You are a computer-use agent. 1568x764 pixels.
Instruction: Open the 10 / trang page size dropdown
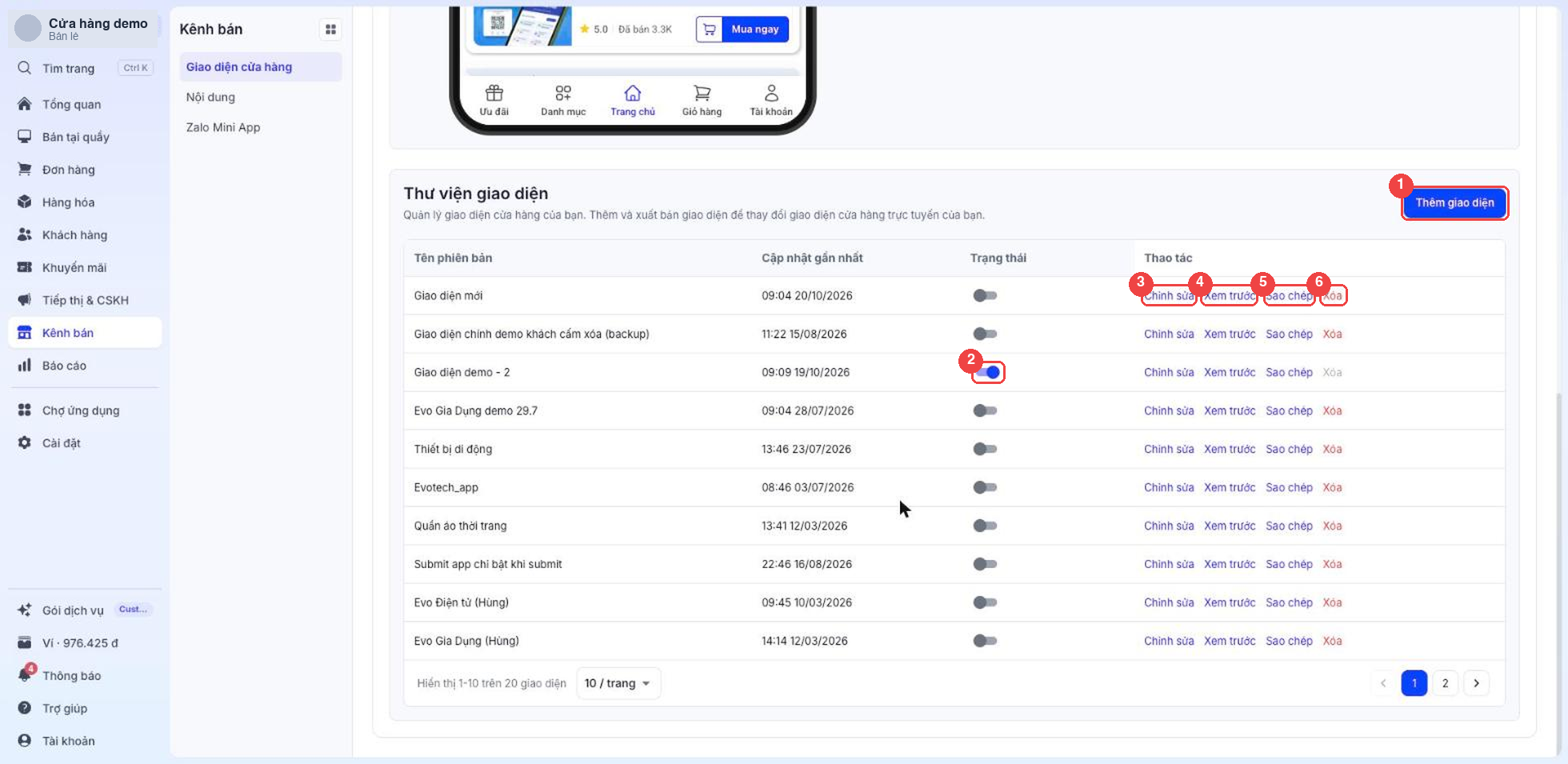[618, 683]
